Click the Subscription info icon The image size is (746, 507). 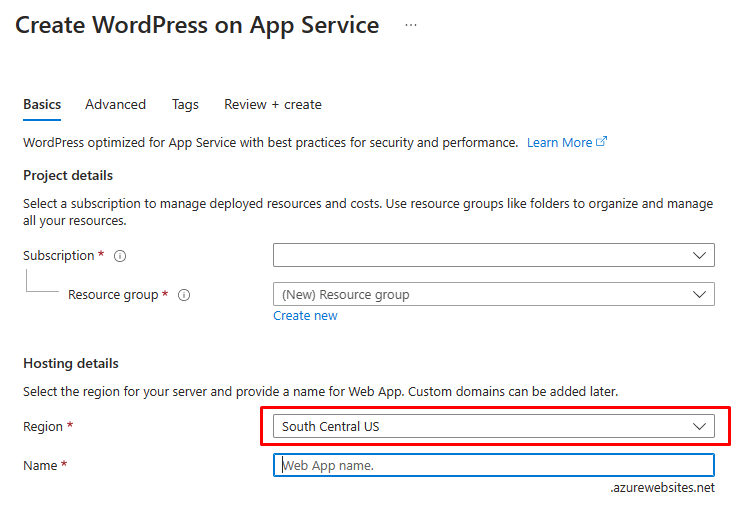tap(120, 256)
